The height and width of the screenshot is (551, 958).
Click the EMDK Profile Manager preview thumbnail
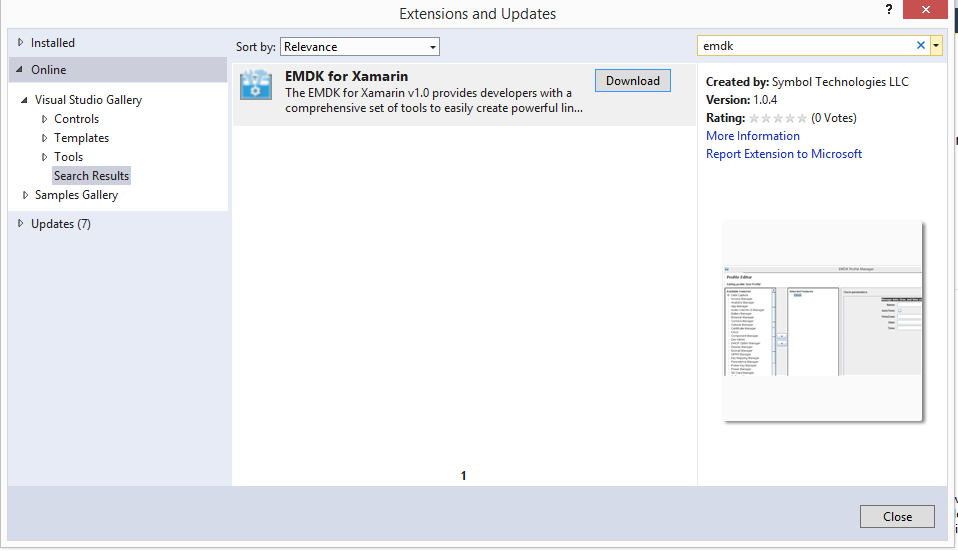822,321
